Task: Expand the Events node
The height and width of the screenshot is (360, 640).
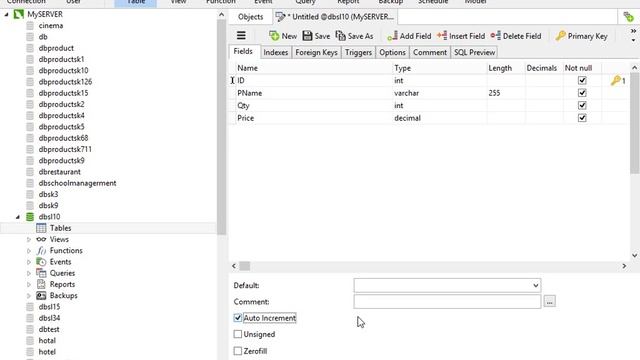Action: point(29,262)
